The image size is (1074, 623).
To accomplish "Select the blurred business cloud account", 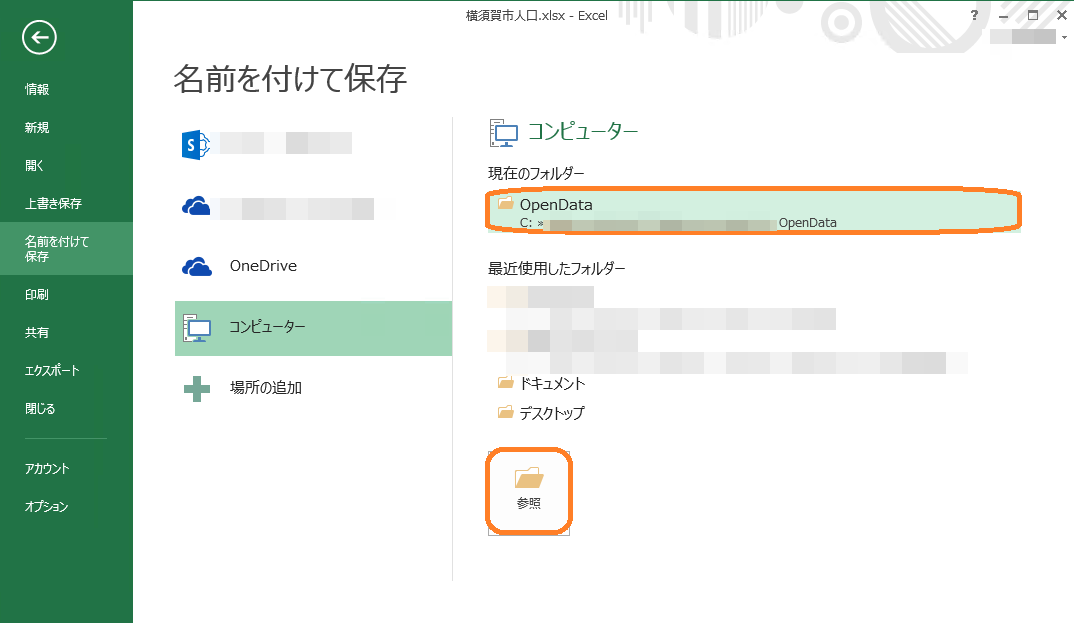I will point(280,208).
